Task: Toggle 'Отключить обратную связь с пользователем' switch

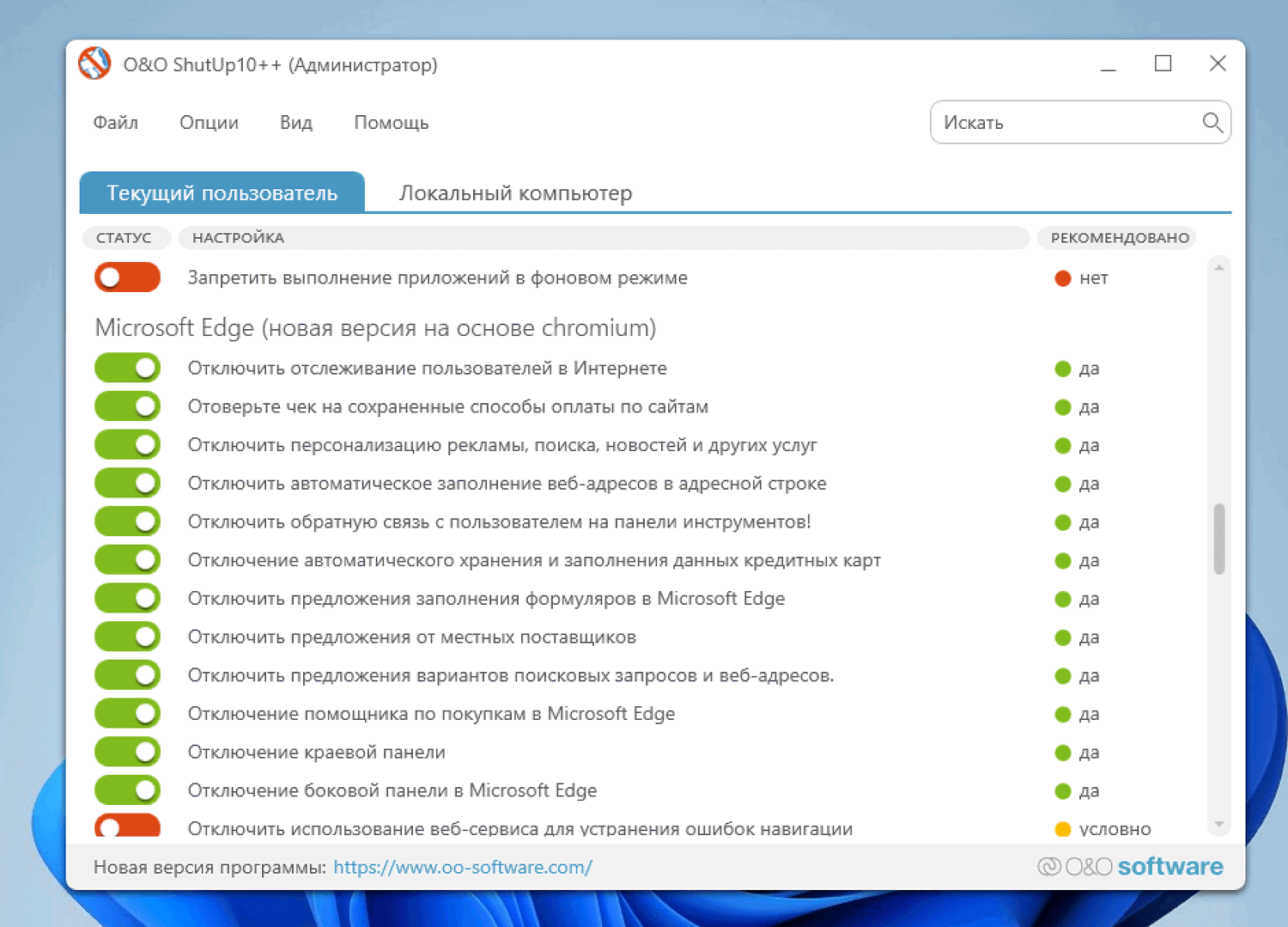Action: pyautogui.click(x=127, y=521)
